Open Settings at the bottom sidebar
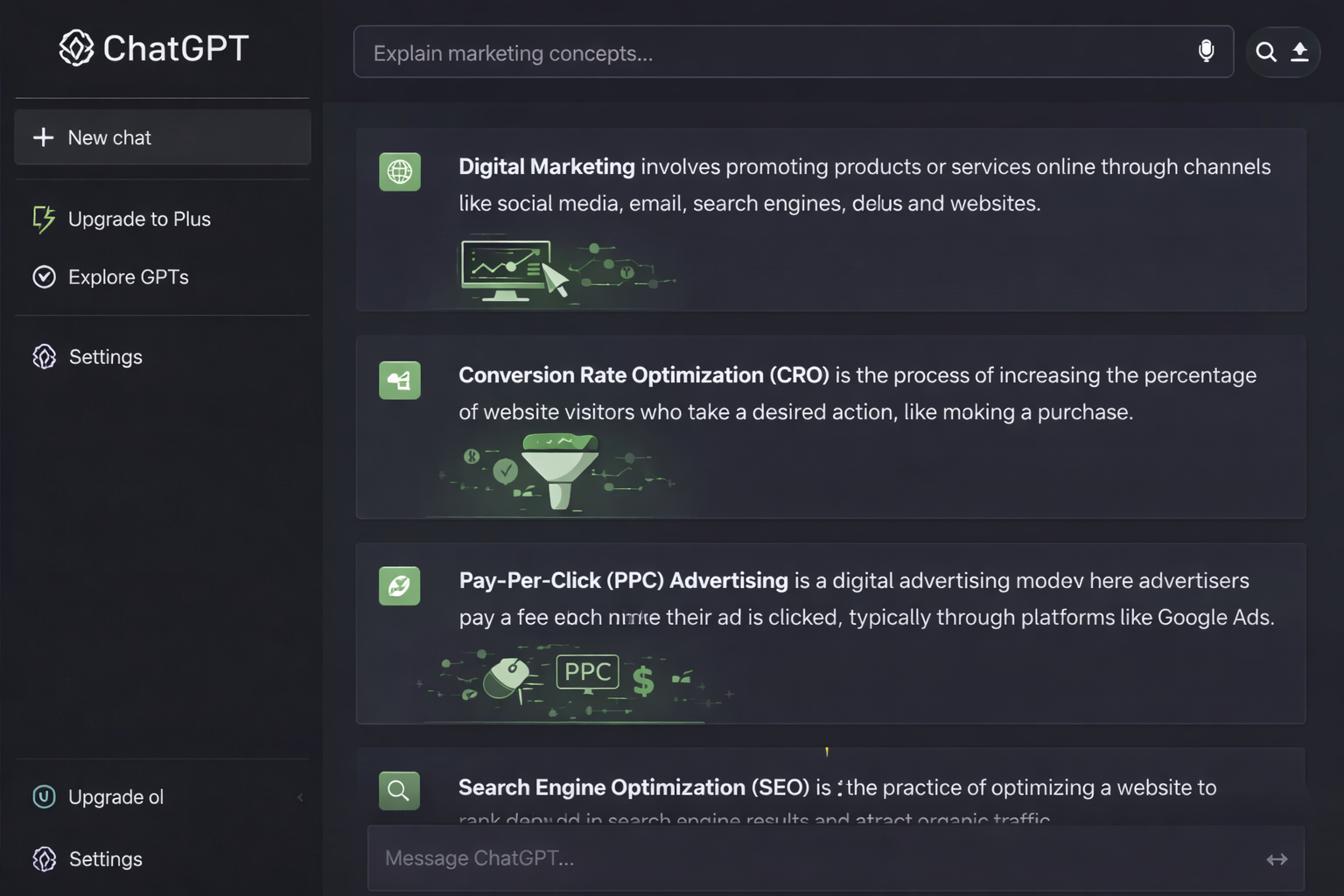Screen dimensions: 1344x896 click(104, 858)
